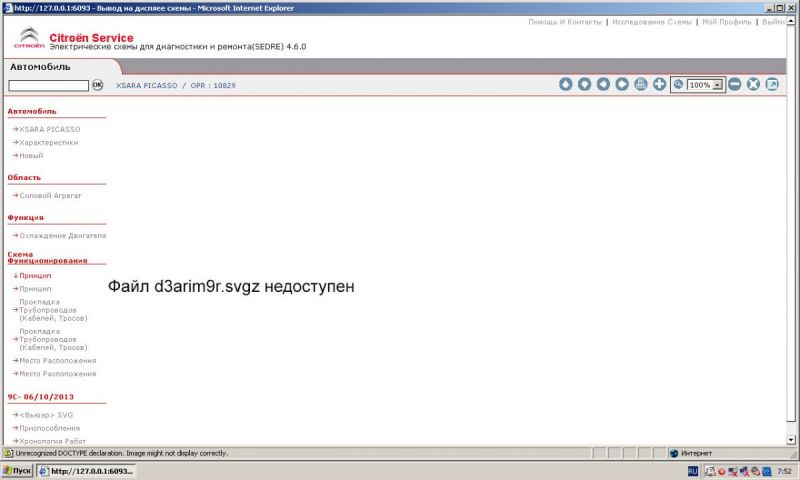
Task: Click the status bar warning icon
Action: point(8,453)
